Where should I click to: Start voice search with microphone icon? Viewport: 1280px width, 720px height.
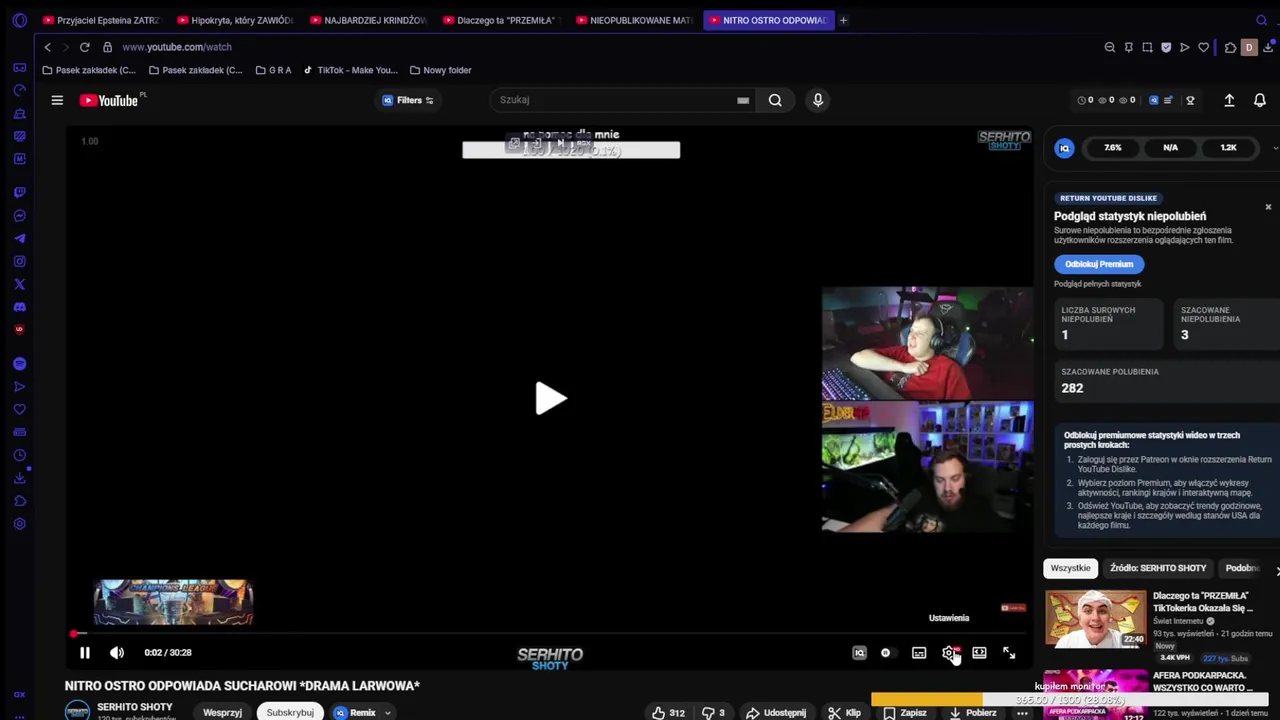pyautogui.click(x=818, y=100)
